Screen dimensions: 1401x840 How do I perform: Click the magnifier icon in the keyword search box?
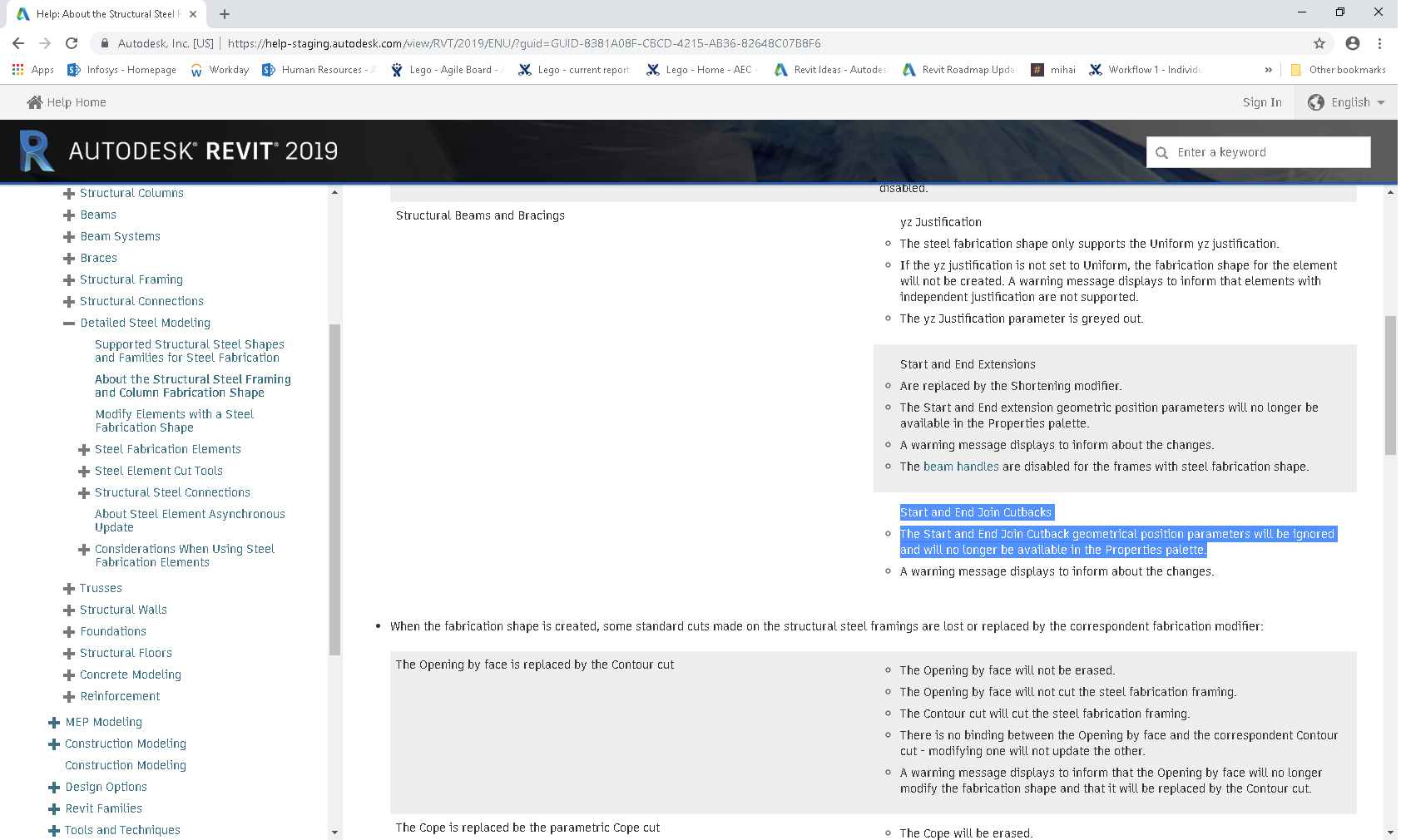(1162, 152)
